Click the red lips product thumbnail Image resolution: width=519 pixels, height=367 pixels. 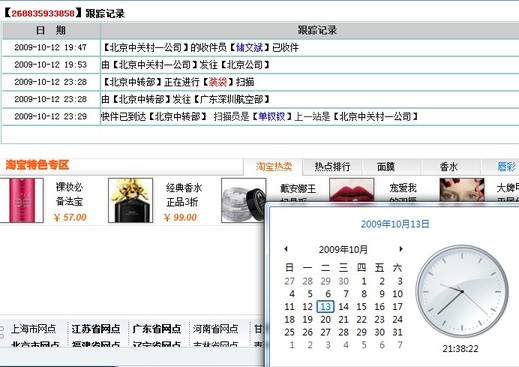pos(352,190)
